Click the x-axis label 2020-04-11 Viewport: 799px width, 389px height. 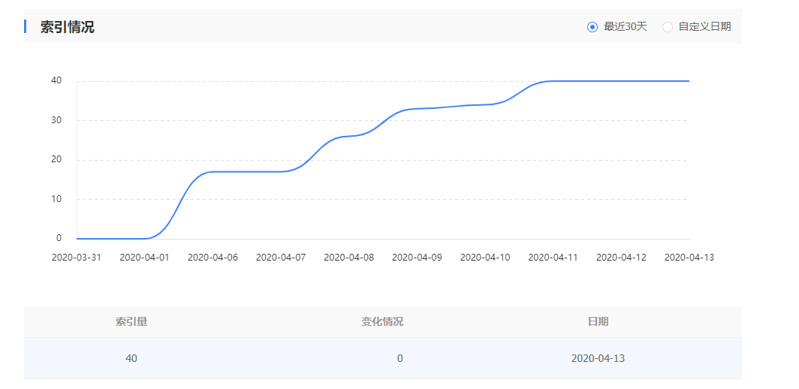(x=553, y=257)
